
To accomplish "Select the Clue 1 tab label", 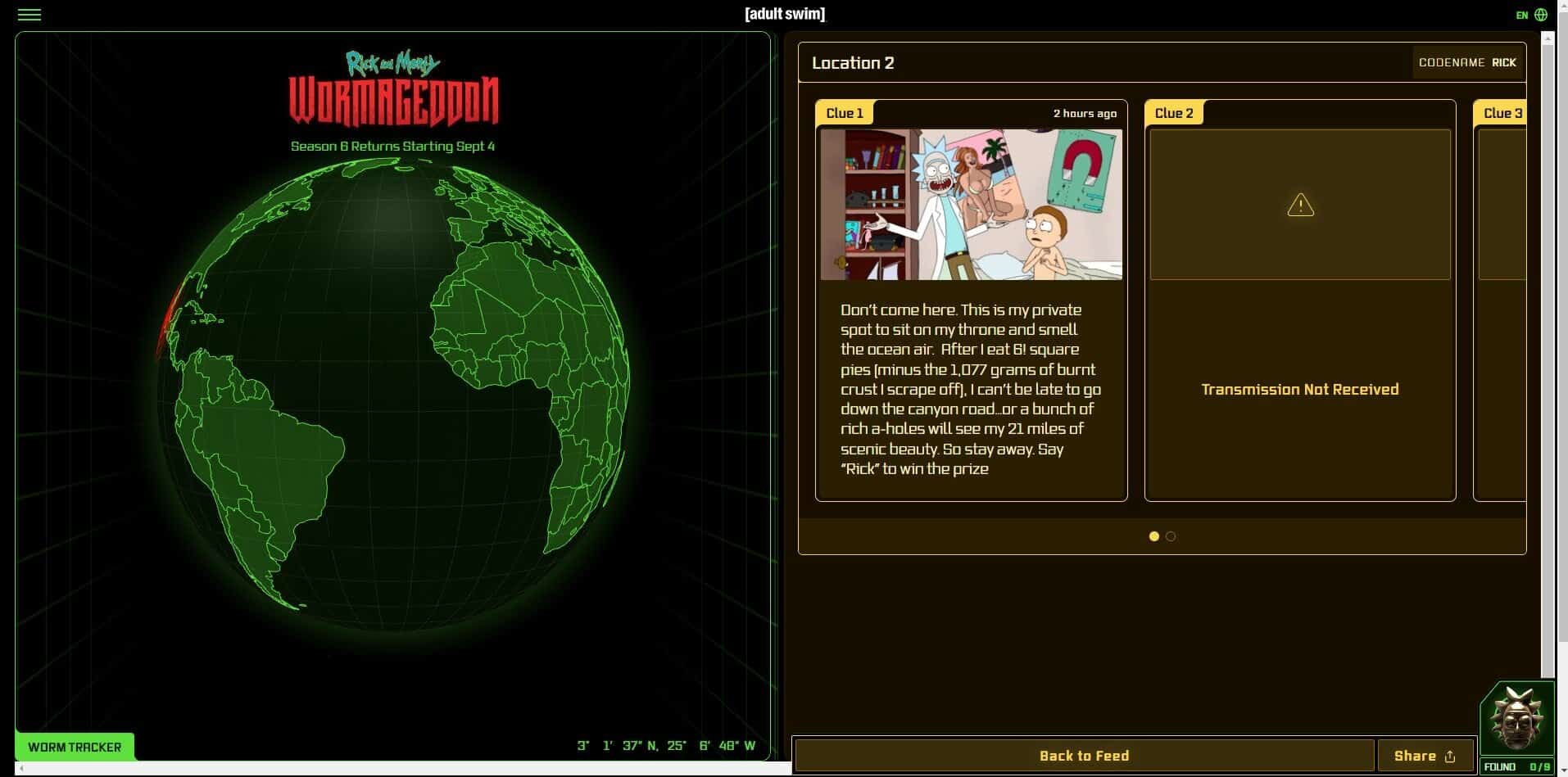I will point(845,113).
